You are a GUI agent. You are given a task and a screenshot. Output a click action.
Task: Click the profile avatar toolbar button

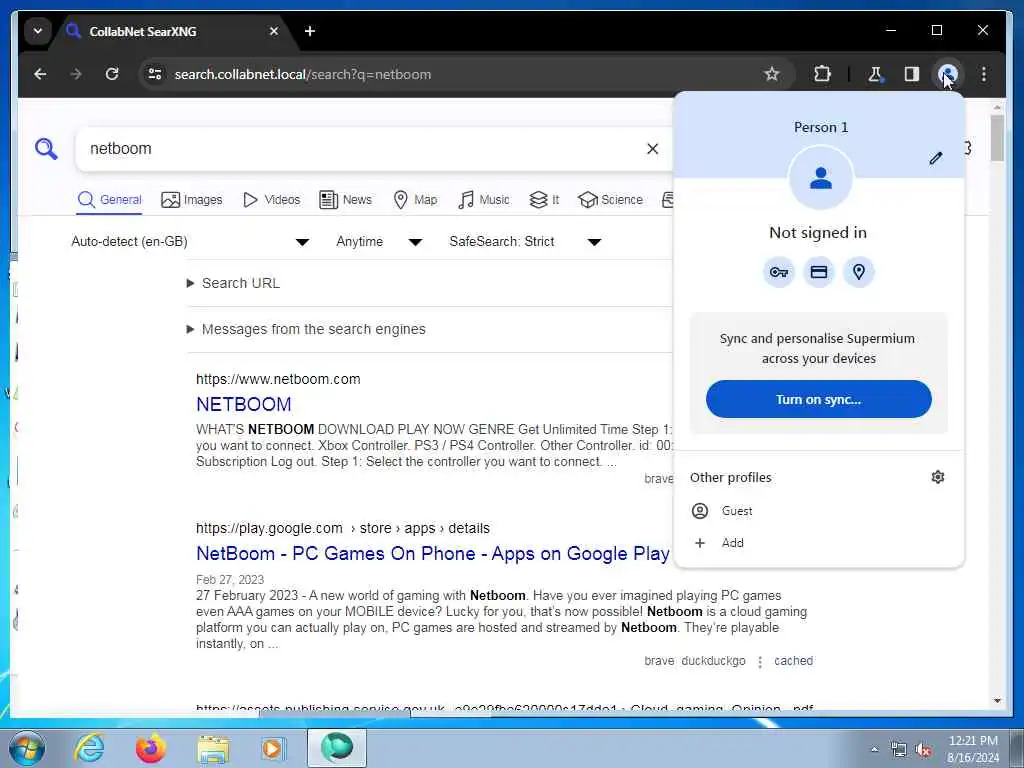(948, 74)
